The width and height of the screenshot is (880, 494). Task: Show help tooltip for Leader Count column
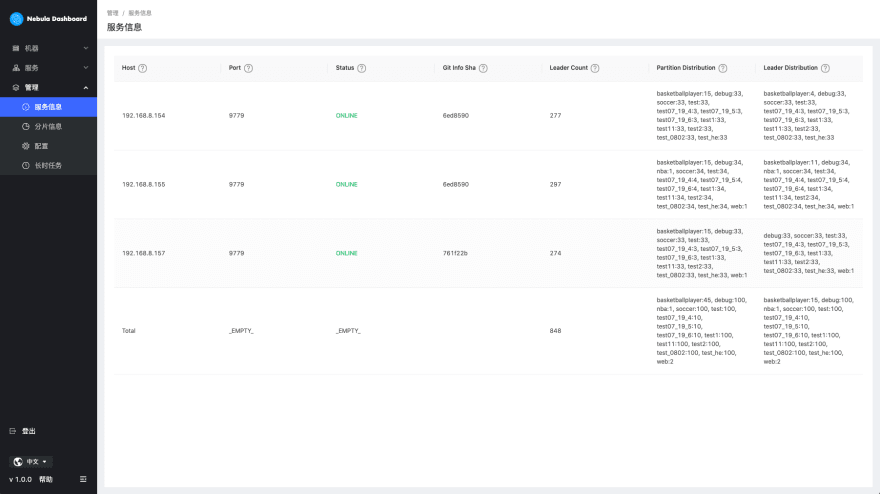point(595,68)
